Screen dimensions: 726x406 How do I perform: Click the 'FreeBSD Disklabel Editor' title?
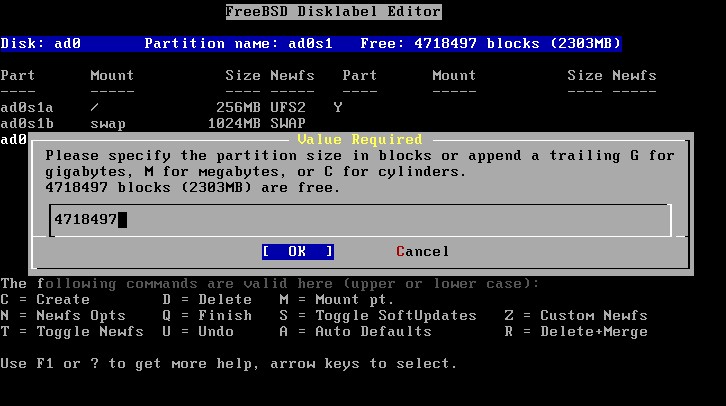(x=333, y=12)
